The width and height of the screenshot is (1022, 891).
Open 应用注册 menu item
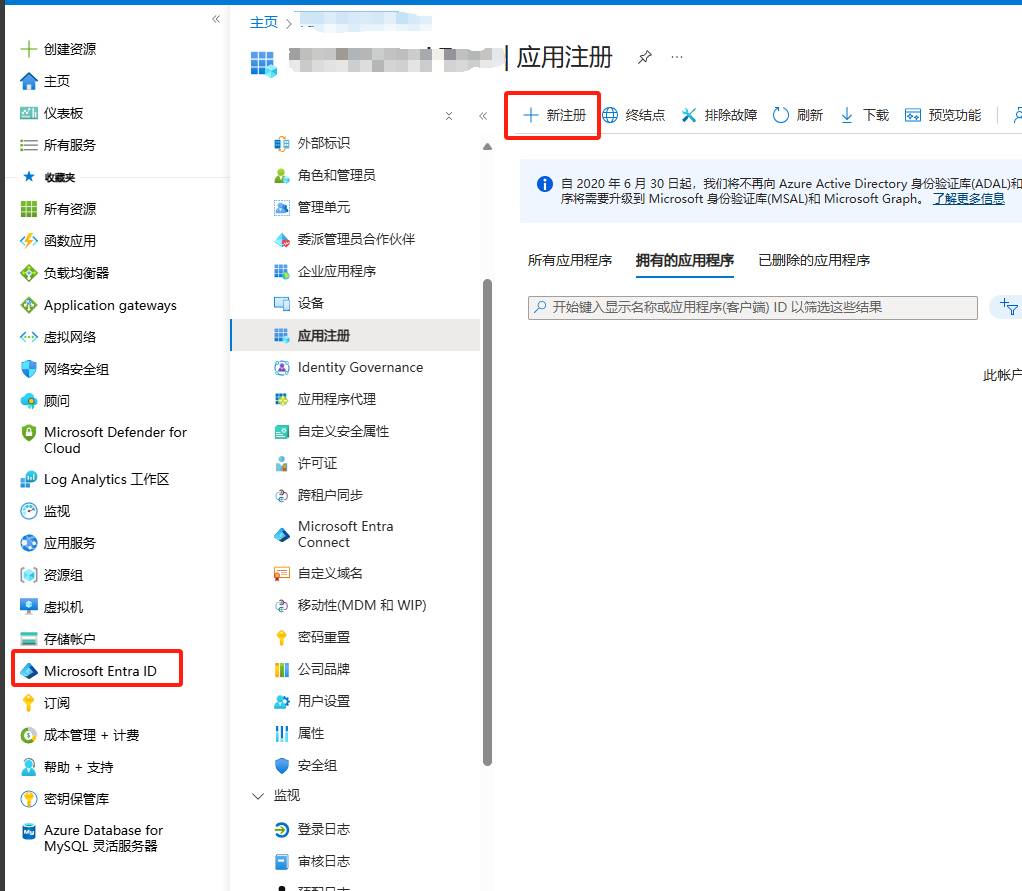[x=356, y=336]
